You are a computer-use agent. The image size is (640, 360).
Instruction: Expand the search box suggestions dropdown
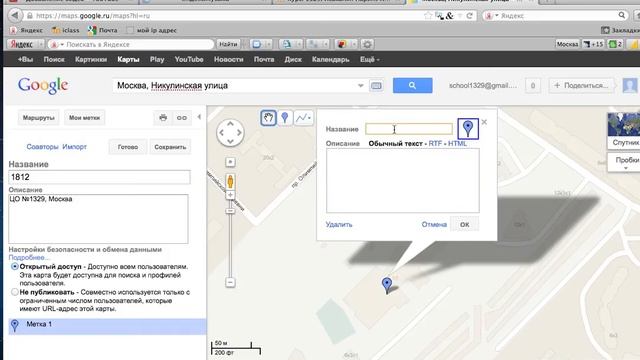(360, 86)
